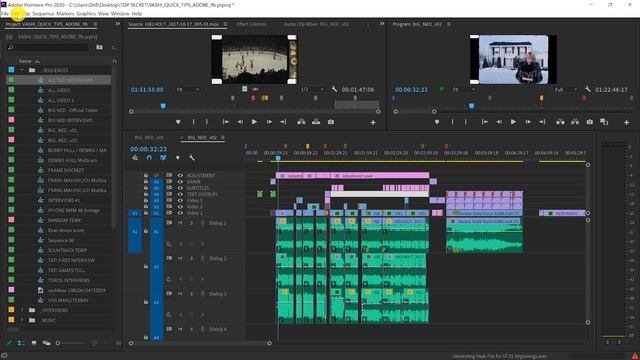
Task: Open Program monitor Fit zoom dropdown
Action: click(463, 89)
